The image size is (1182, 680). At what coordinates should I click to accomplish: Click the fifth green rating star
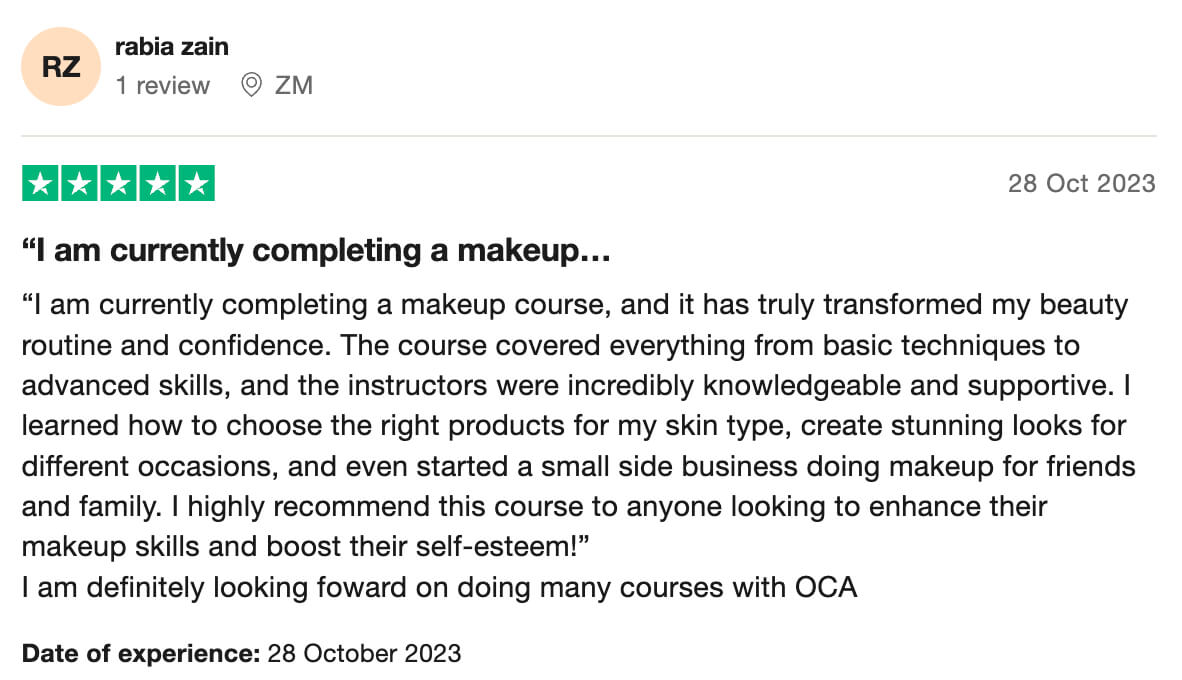click(x=196, y=184)
